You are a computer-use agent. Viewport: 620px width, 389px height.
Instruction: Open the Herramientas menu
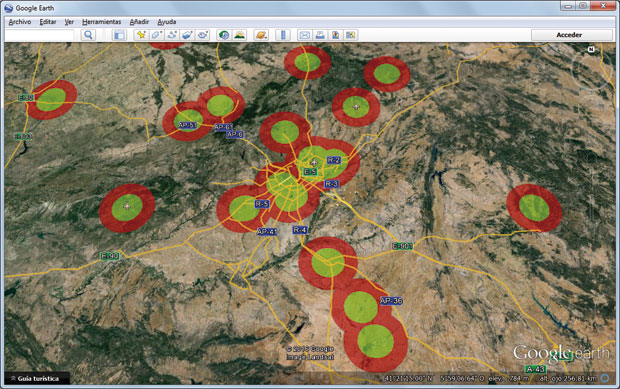[102, 22]
